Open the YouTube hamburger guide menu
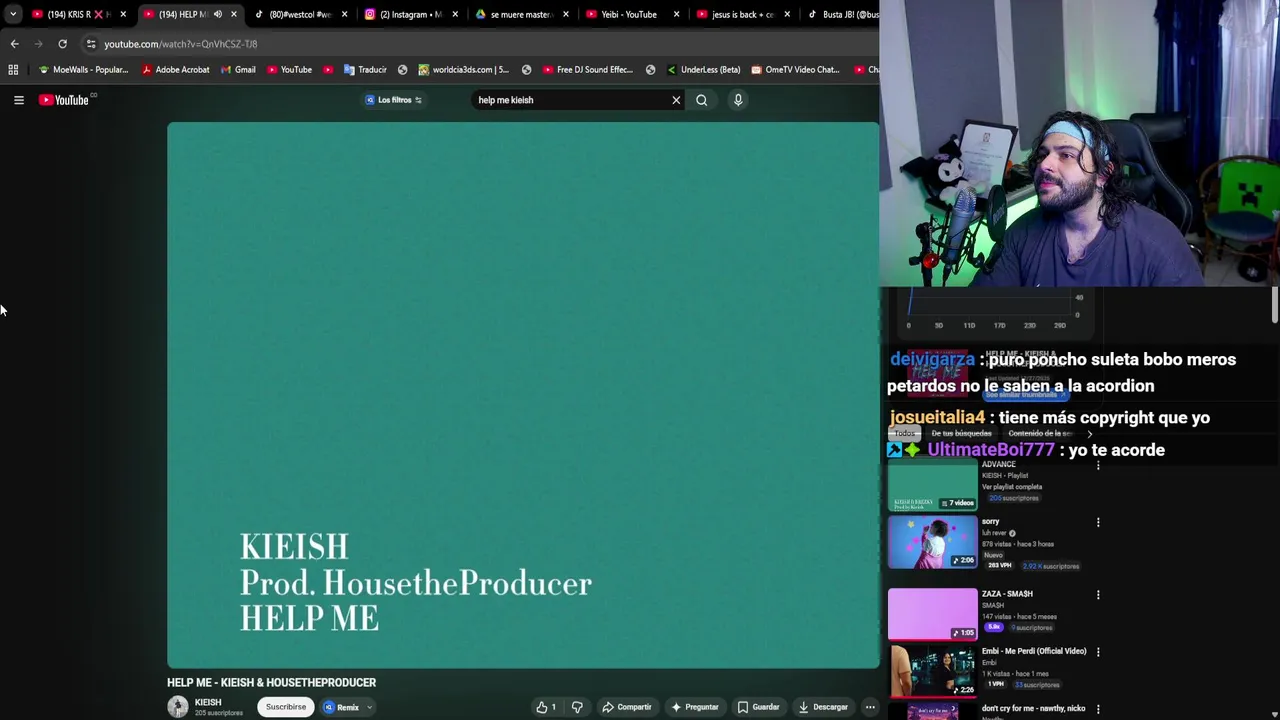 [19, 100]
